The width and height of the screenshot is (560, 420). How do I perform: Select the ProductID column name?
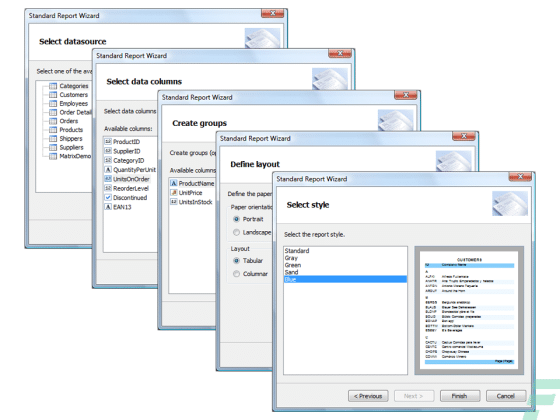coord(126,142)
